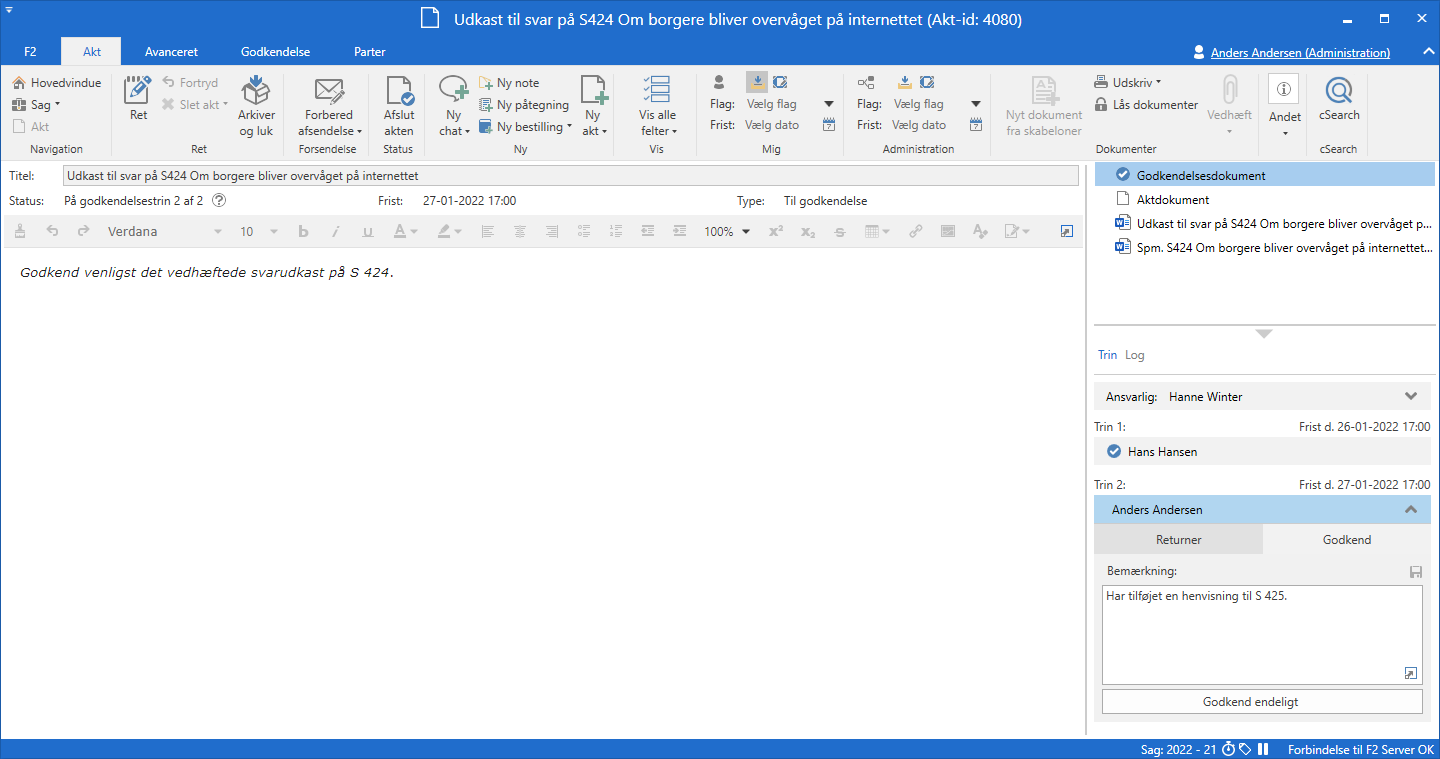Click the Mig person icon
This screenshot has width=1440, height=759.
(x=719, y=82)
